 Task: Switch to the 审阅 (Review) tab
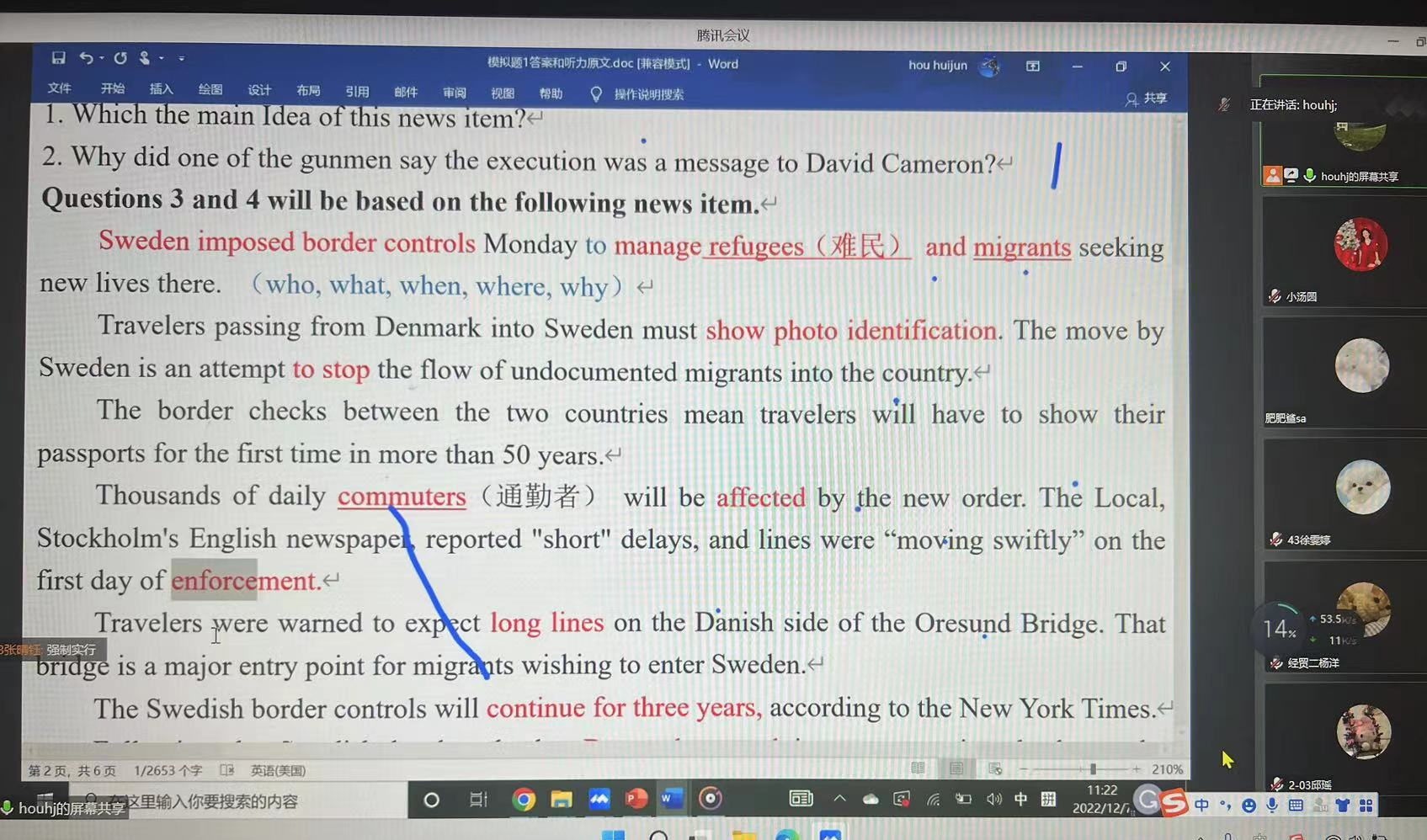[x=455, y=93]
